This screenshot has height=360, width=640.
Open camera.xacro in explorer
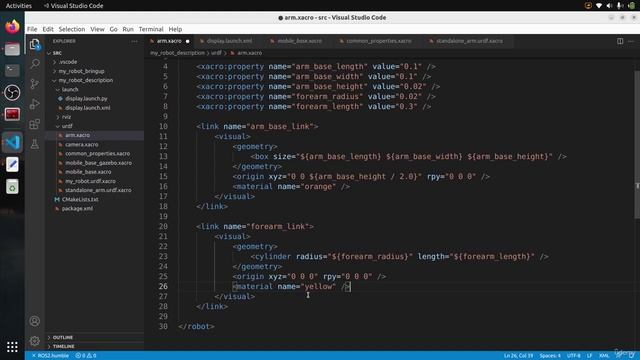pyautogui.click(x=82, y=144)
